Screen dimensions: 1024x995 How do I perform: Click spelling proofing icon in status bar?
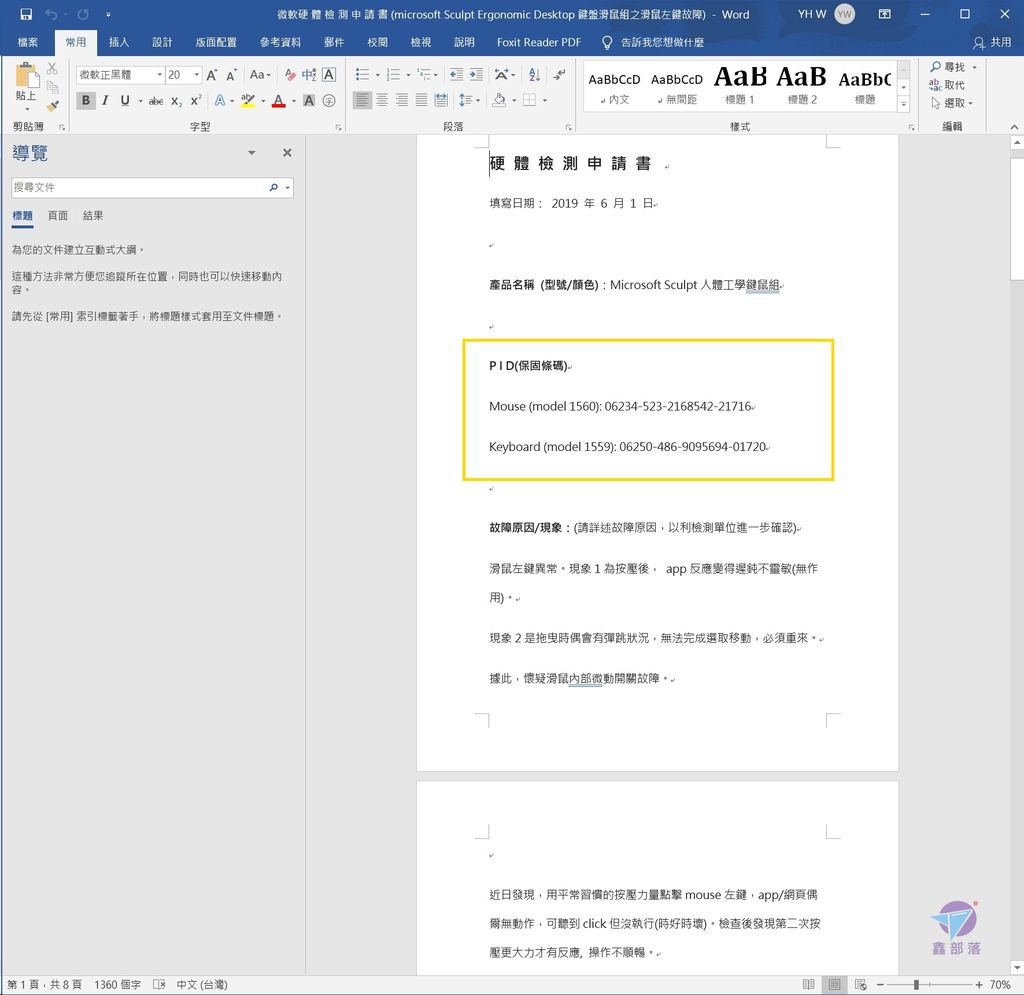click(x=159, y=985)
